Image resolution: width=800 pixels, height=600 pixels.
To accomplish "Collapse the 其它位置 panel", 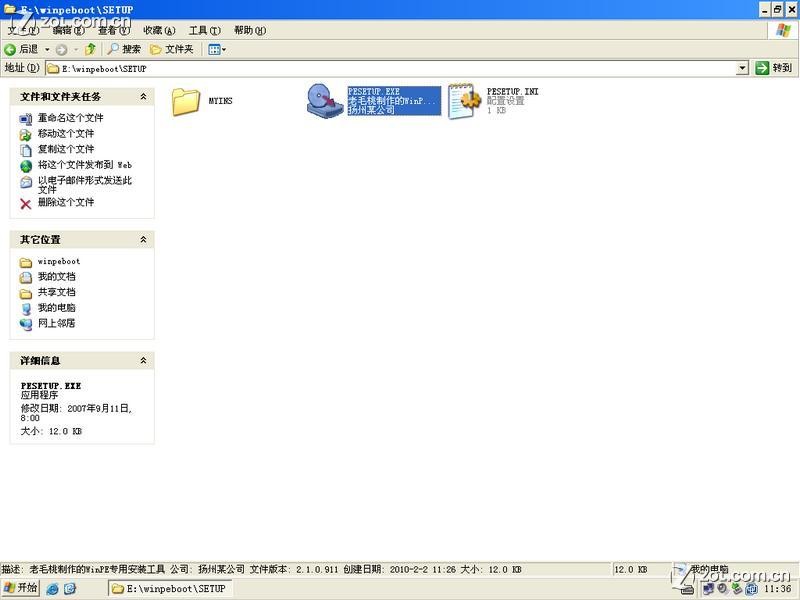I will point(143,240).
